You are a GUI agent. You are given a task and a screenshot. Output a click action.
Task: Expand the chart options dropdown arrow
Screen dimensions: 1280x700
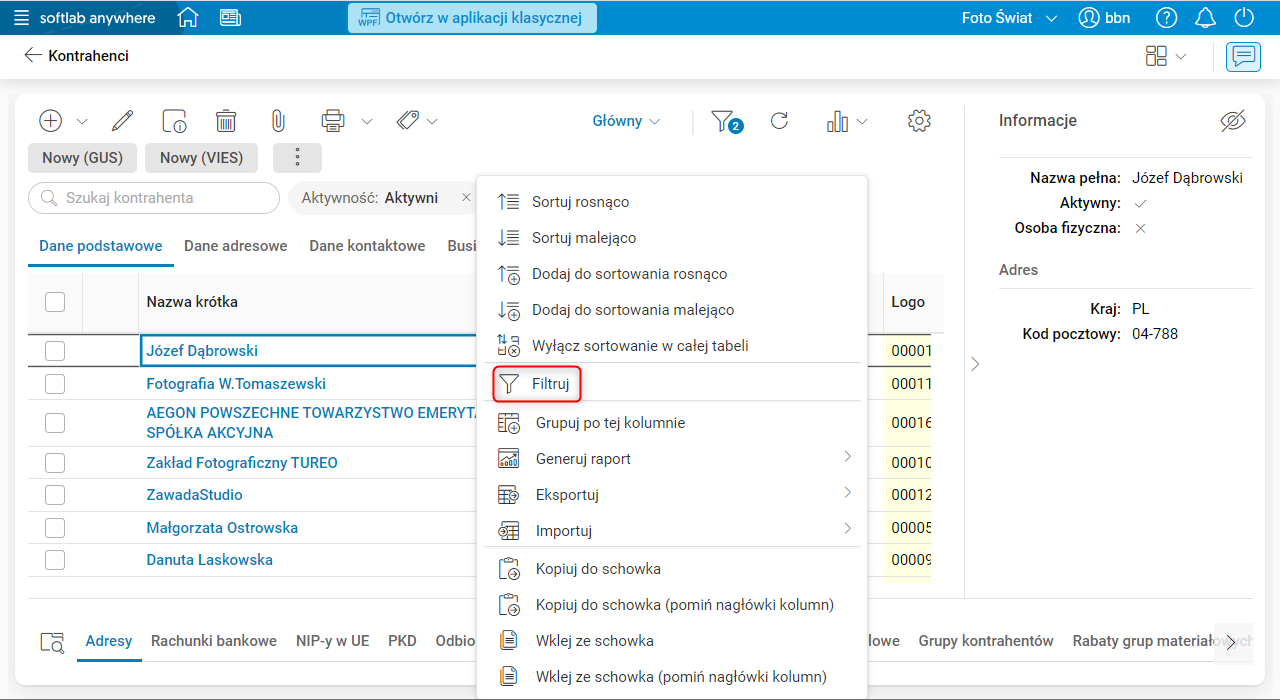(861, 122)
